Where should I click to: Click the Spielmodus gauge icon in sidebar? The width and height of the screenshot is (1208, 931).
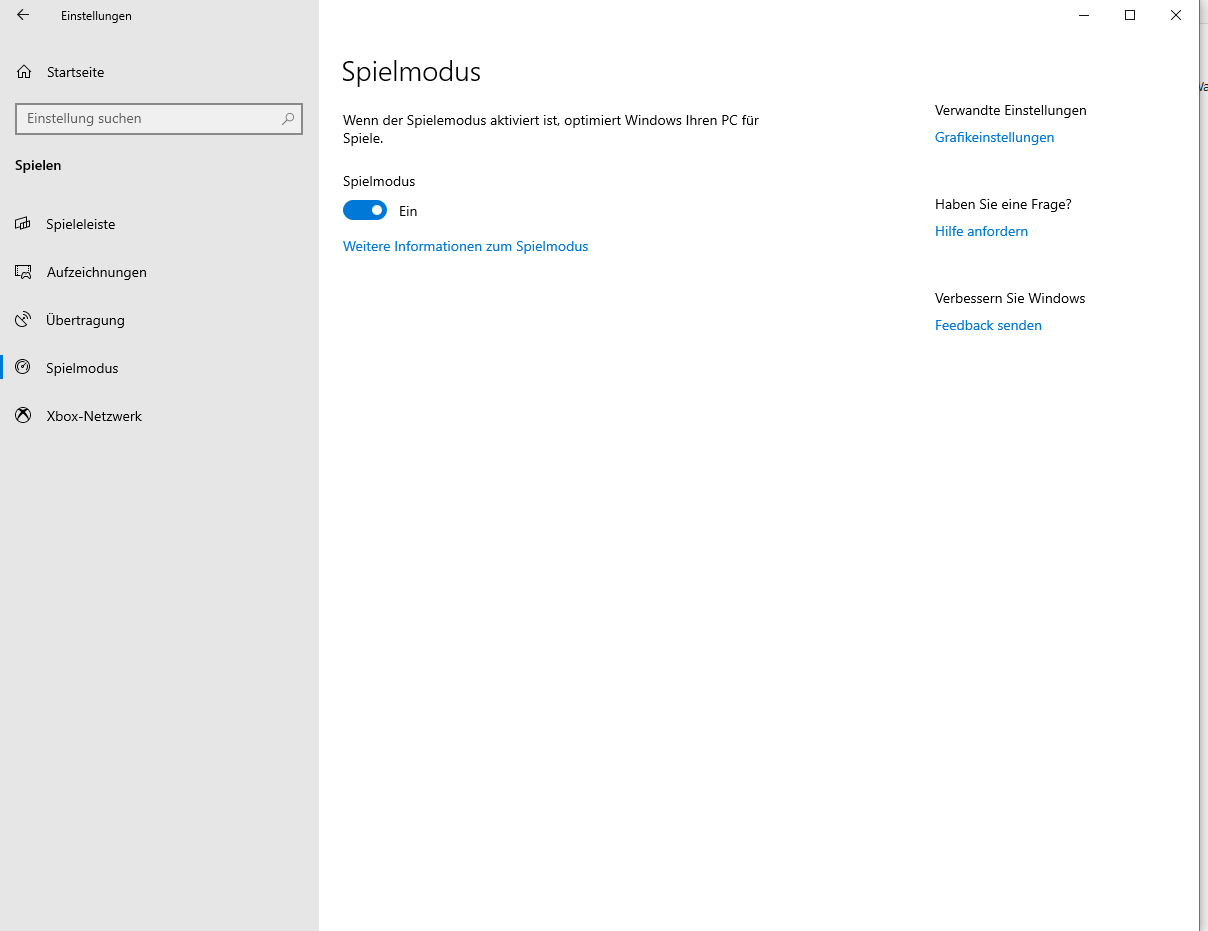click(x=23, y=368)
